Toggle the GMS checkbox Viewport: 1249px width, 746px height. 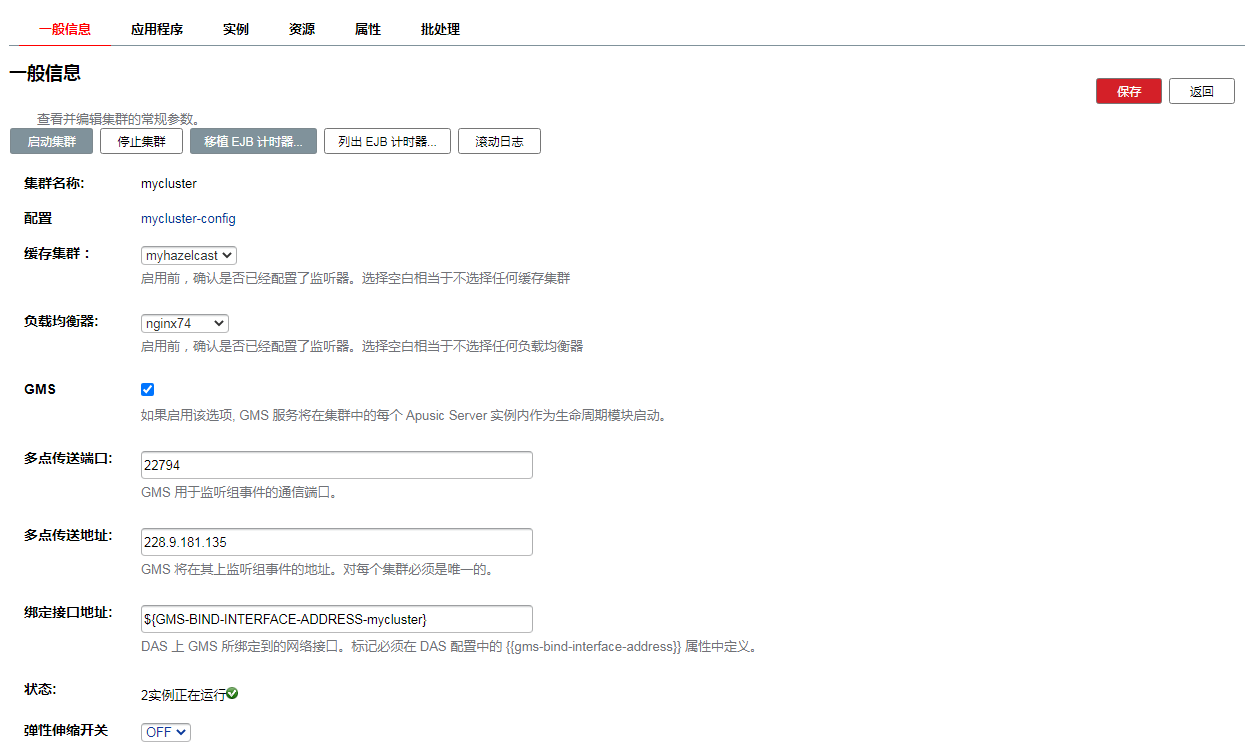point(148,389)
